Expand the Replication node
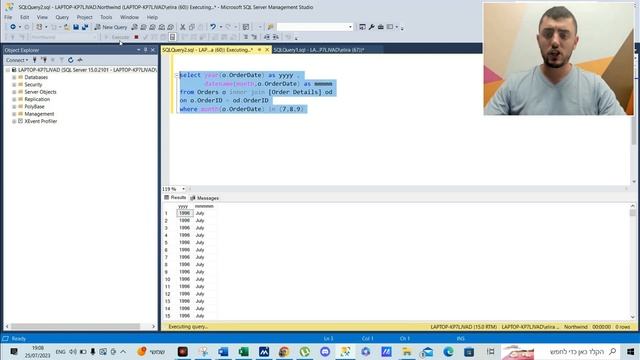This screenshot has height=360, width=640. pos(14,99)
